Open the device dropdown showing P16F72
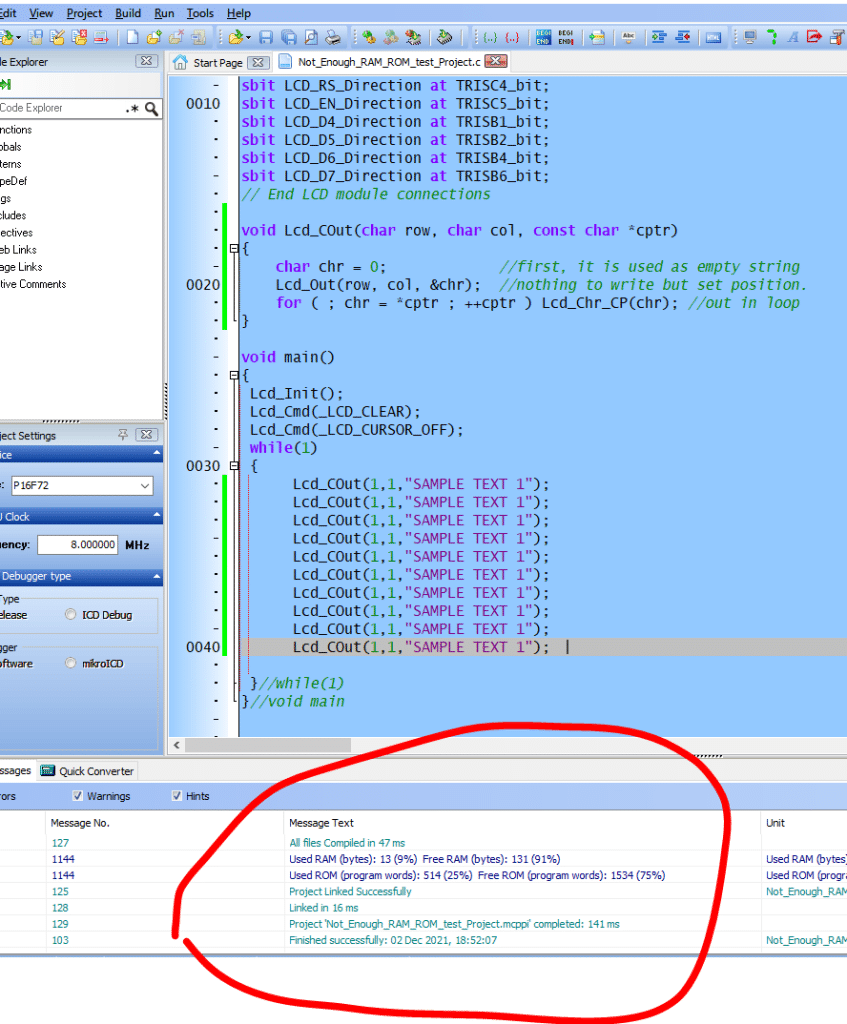847x1024 pixels. [x=145, y=485]
